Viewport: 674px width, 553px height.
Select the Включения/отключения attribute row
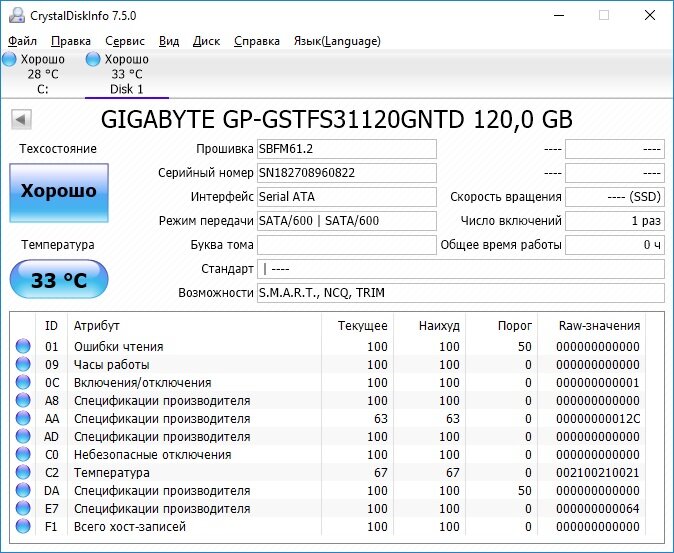coord(328,382)
